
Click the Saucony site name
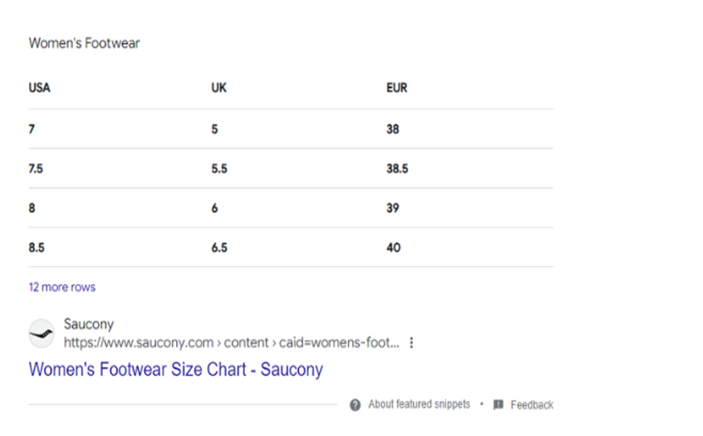[89, 324]
